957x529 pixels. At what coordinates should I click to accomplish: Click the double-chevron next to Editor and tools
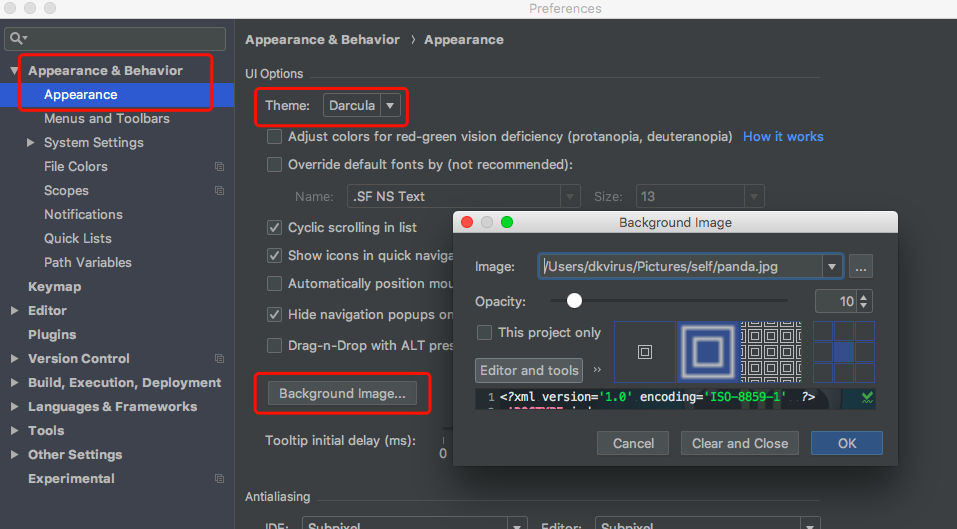click(597, 370)
